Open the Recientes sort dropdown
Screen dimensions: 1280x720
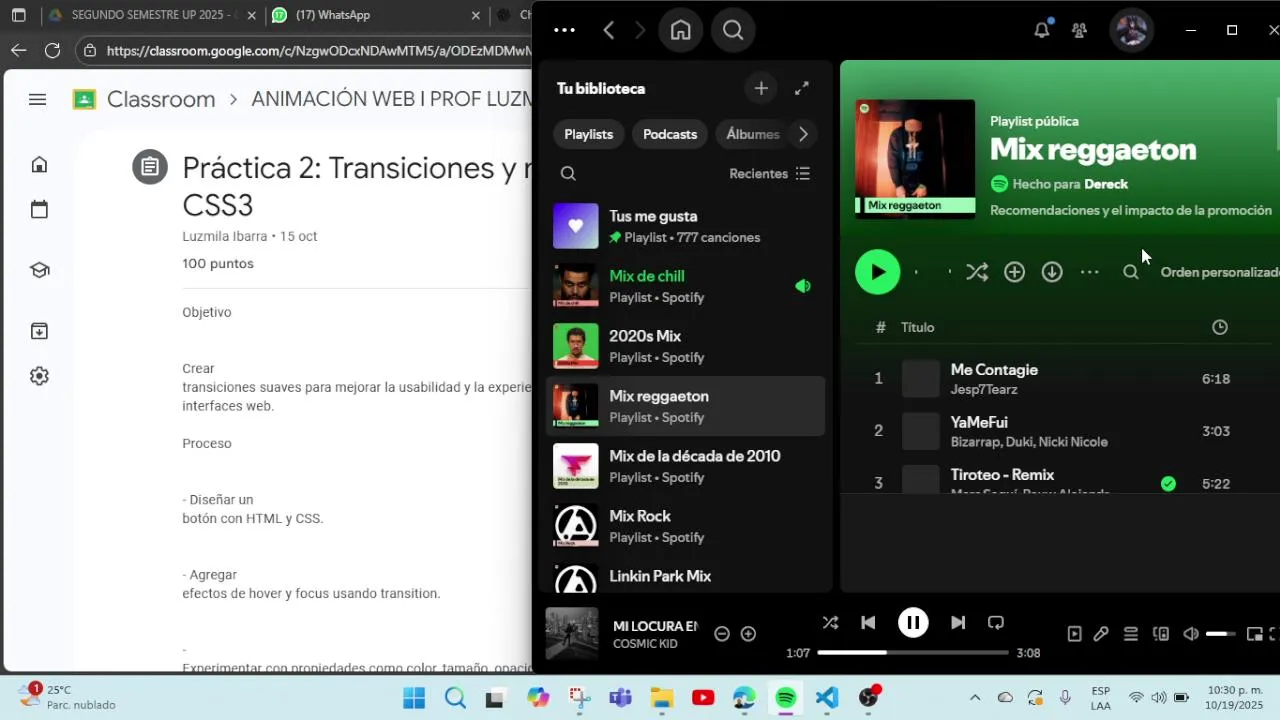pos(769,174)
